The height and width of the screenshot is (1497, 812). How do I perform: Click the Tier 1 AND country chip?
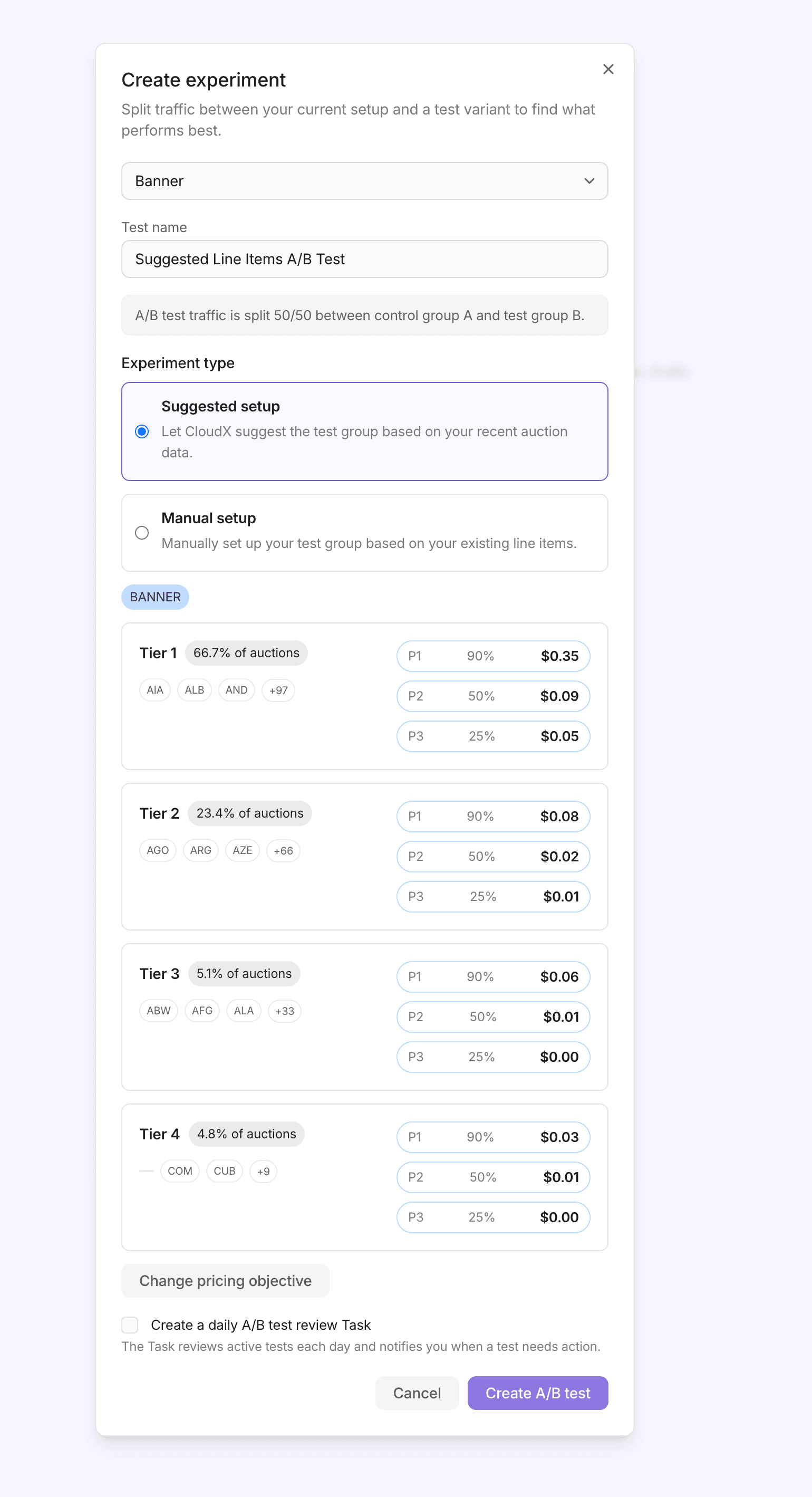(x=236, y=690)
